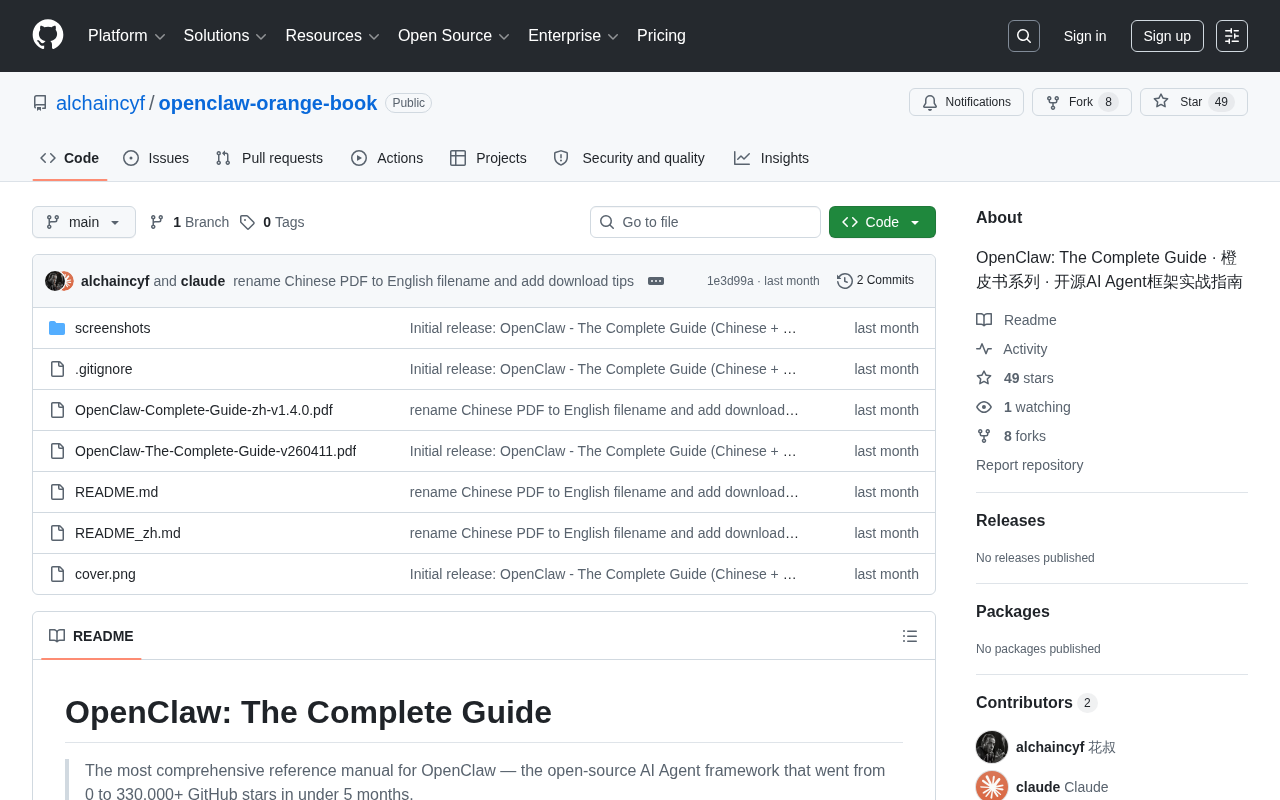Screen dimensions: 1280x800
Task: Expand the Enterprise menu
Action: point(573,36)
